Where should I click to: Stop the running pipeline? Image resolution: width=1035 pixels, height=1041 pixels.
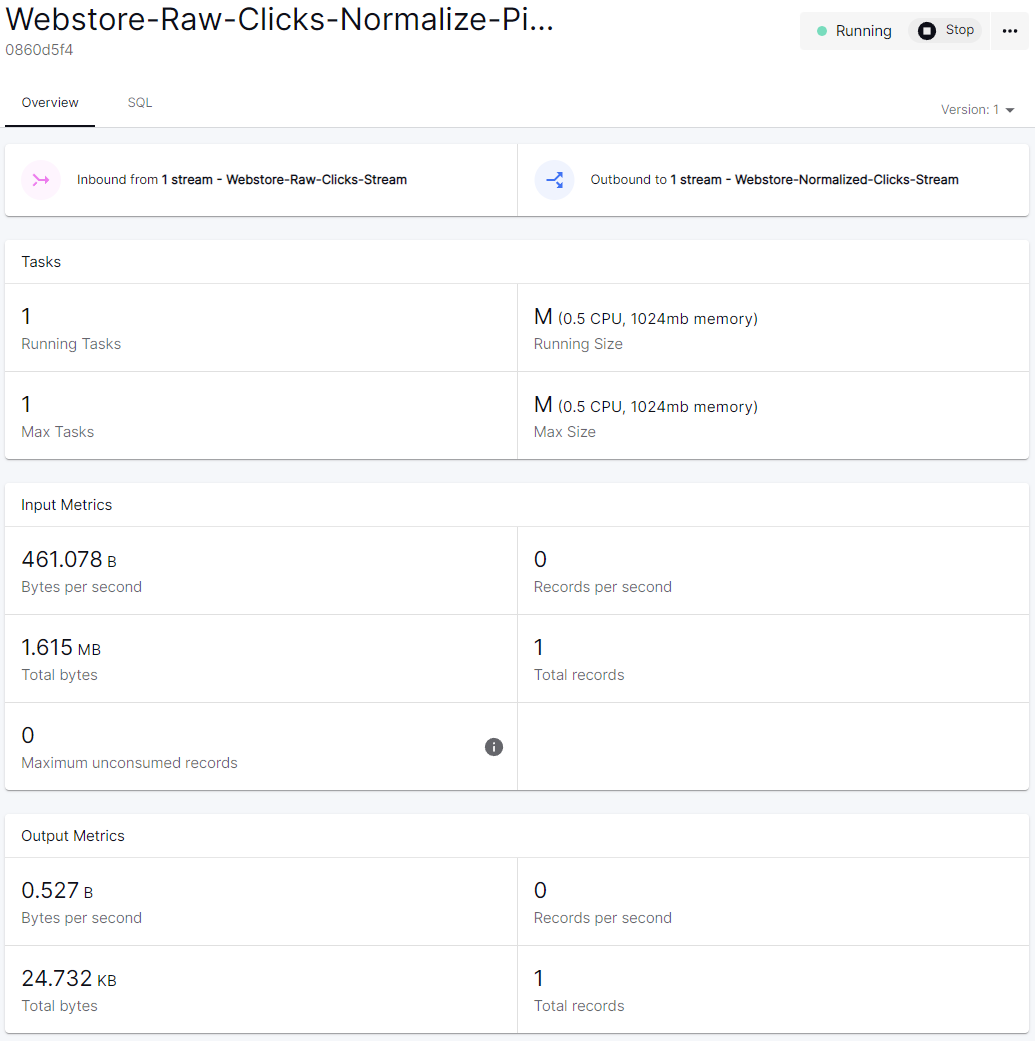[x=946, y=31]
